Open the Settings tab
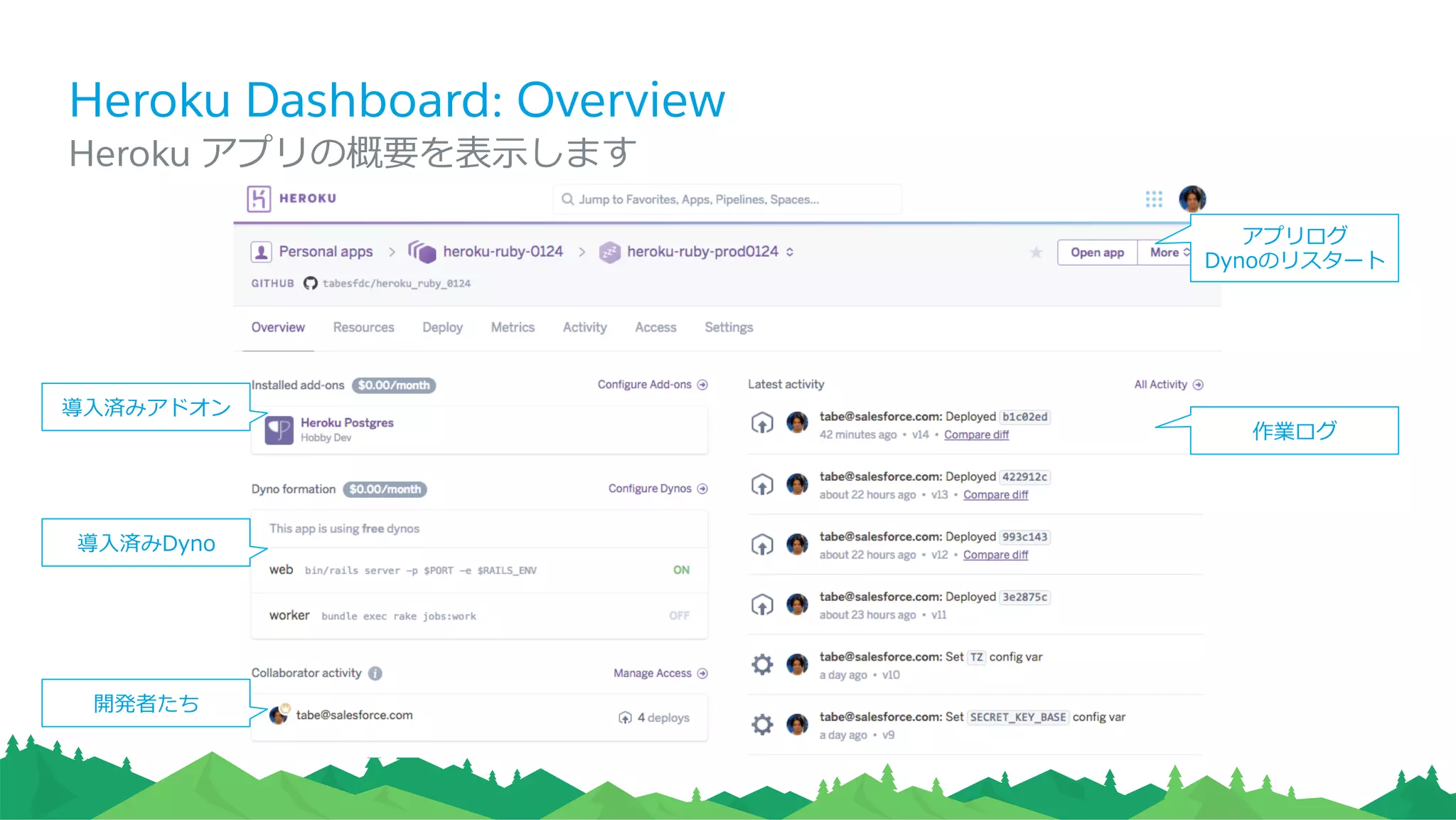This screenshot has height=820, width=1456. point(729,327)
